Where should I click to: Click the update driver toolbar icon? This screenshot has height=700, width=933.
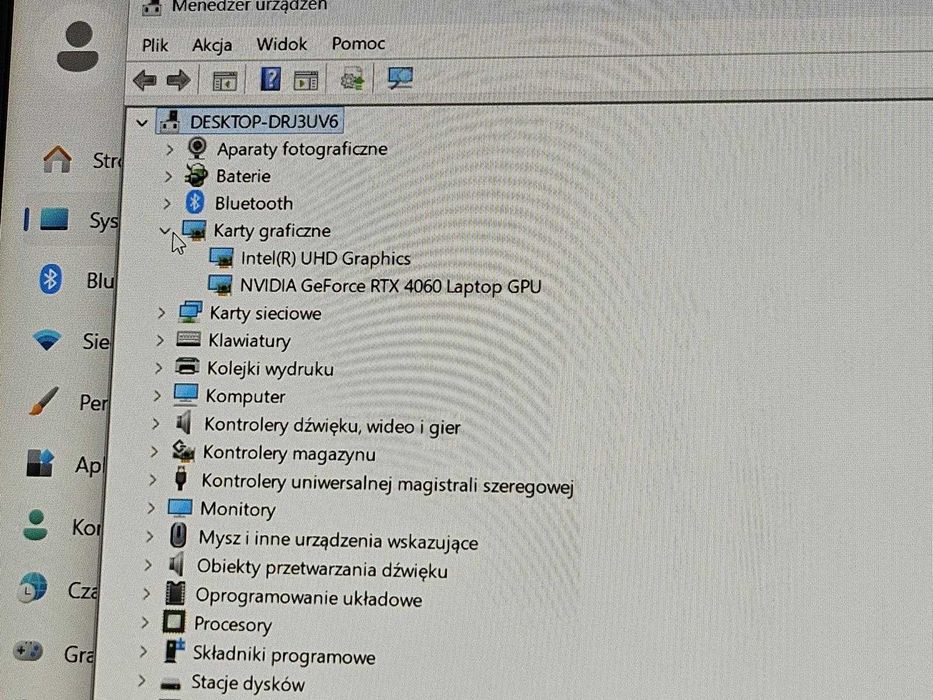coord(352,79)
